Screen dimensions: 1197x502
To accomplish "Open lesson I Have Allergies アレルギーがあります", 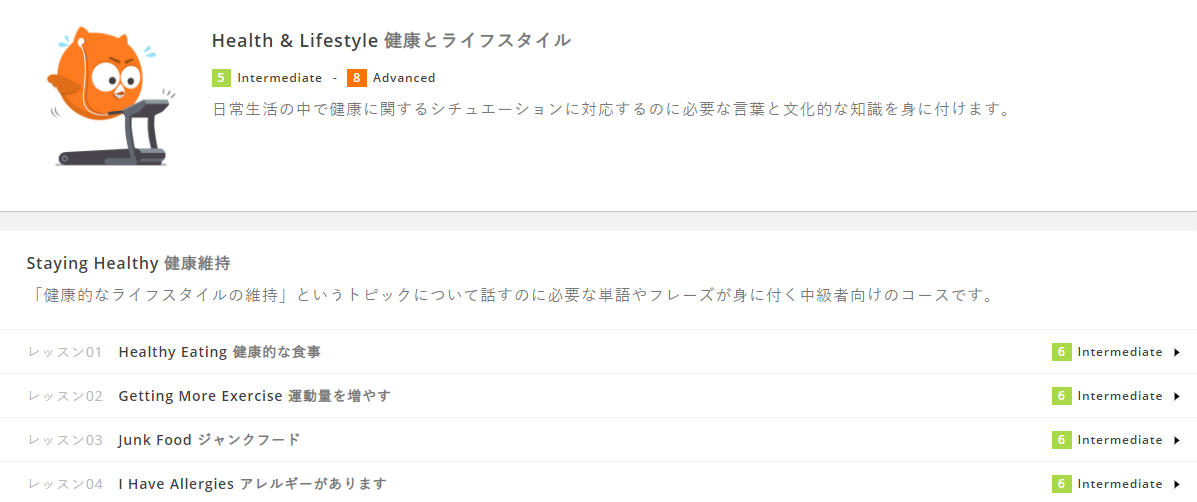I will [x=252, y=484].
